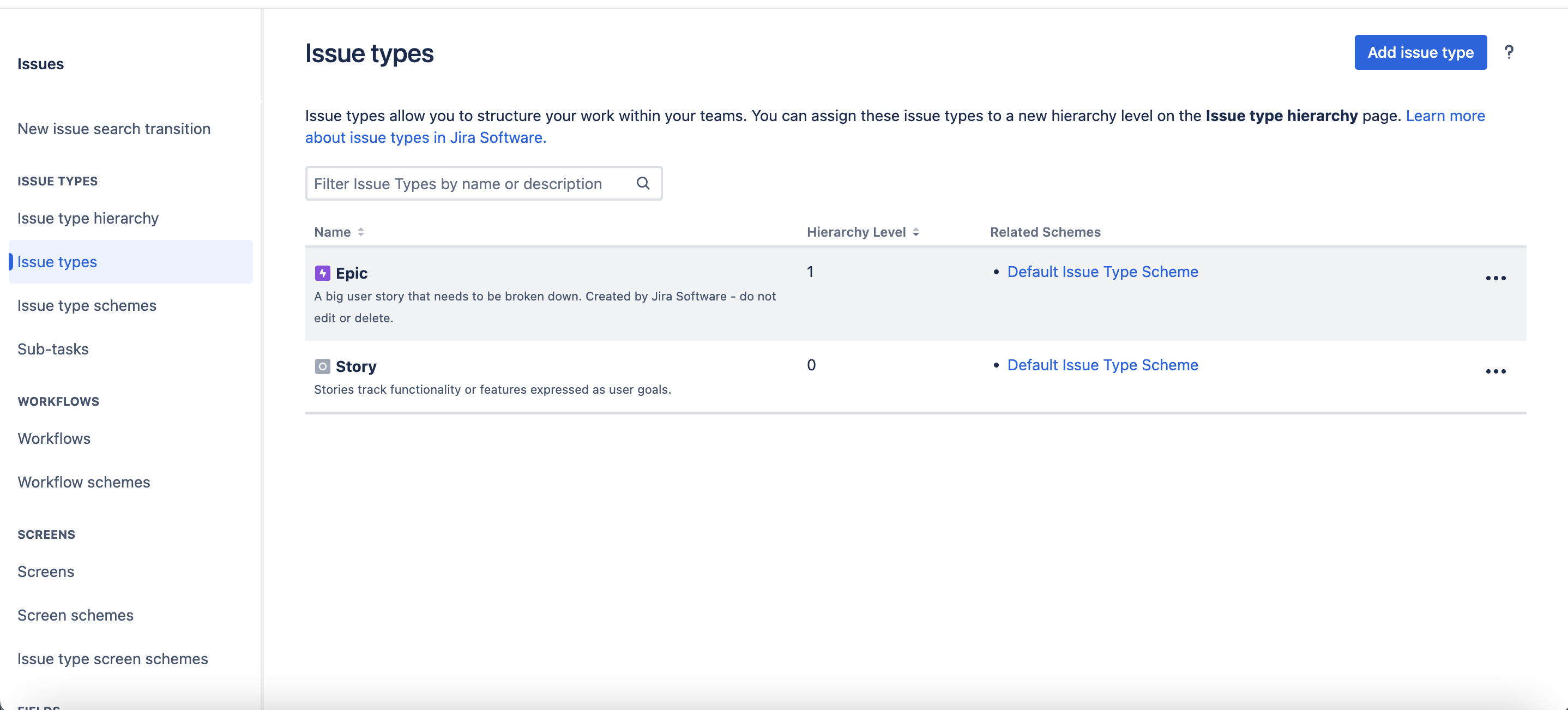The height and width of the screenshot is (710, 1568).
Task: Open New issue search transition
Action: (114, 129)
